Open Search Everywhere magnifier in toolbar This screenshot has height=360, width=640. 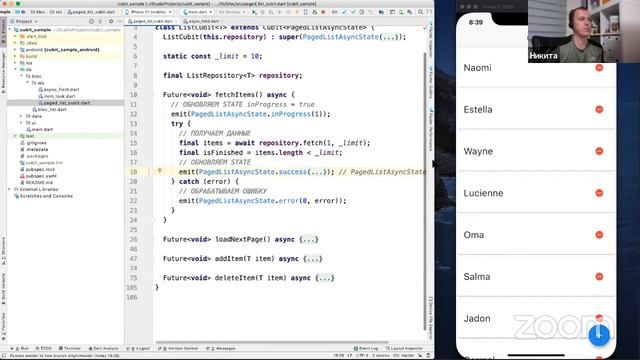[420, 12]
